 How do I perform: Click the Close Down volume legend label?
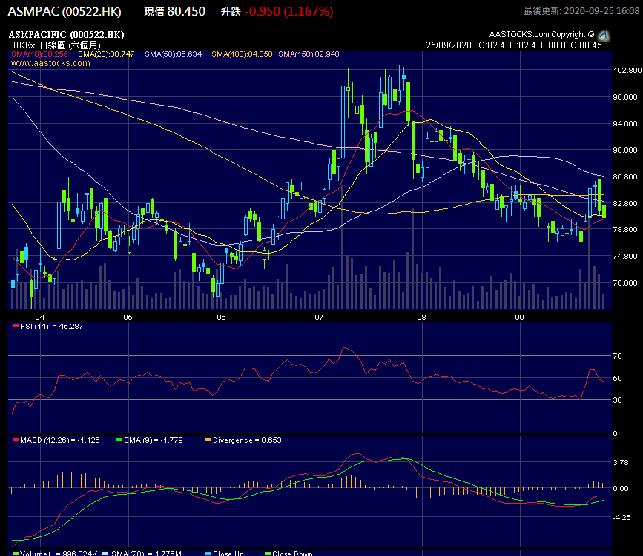point(292,553)
